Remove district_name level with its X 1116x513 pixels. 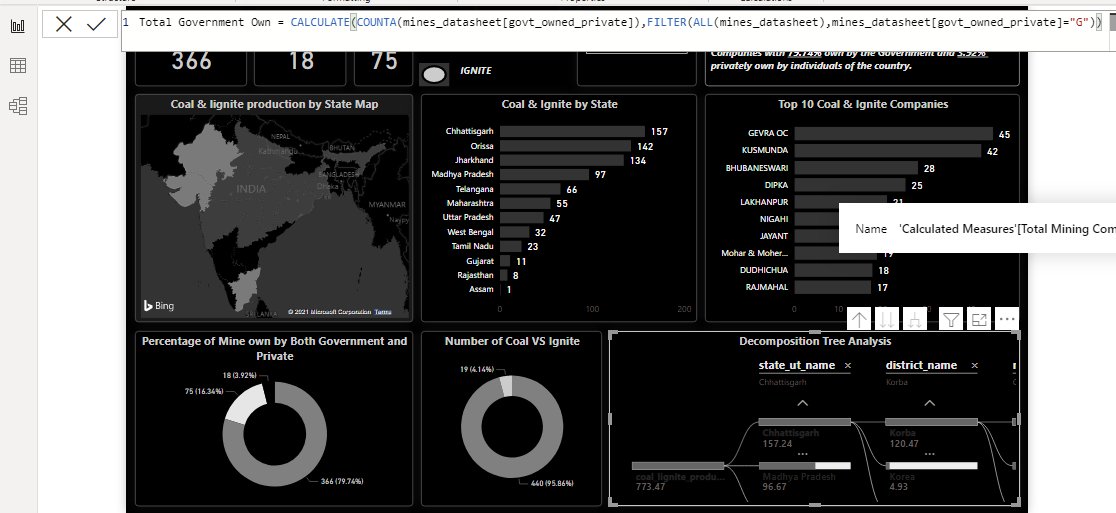974,366
